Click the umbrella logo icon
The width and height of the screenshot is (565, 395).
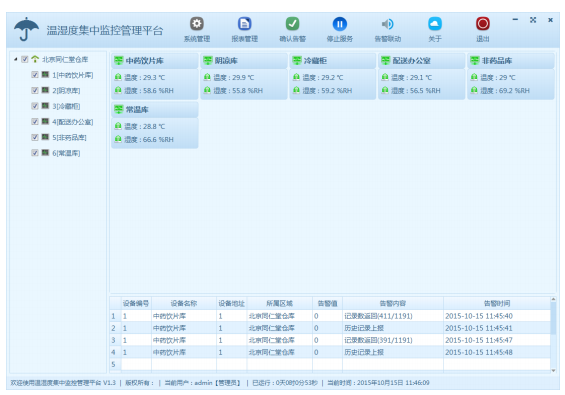tap(26, 29)
